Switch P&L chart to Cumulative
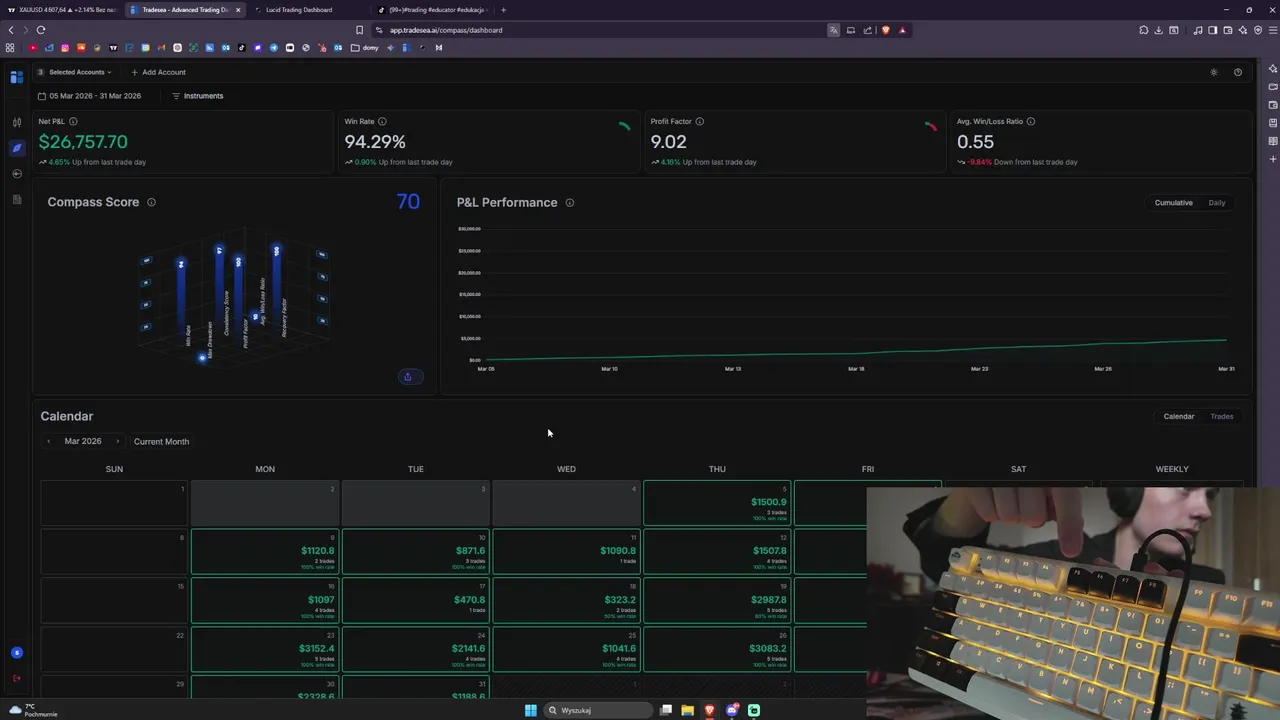The height and width of the screenshot is (720, 1280). tap(1173, 203)
